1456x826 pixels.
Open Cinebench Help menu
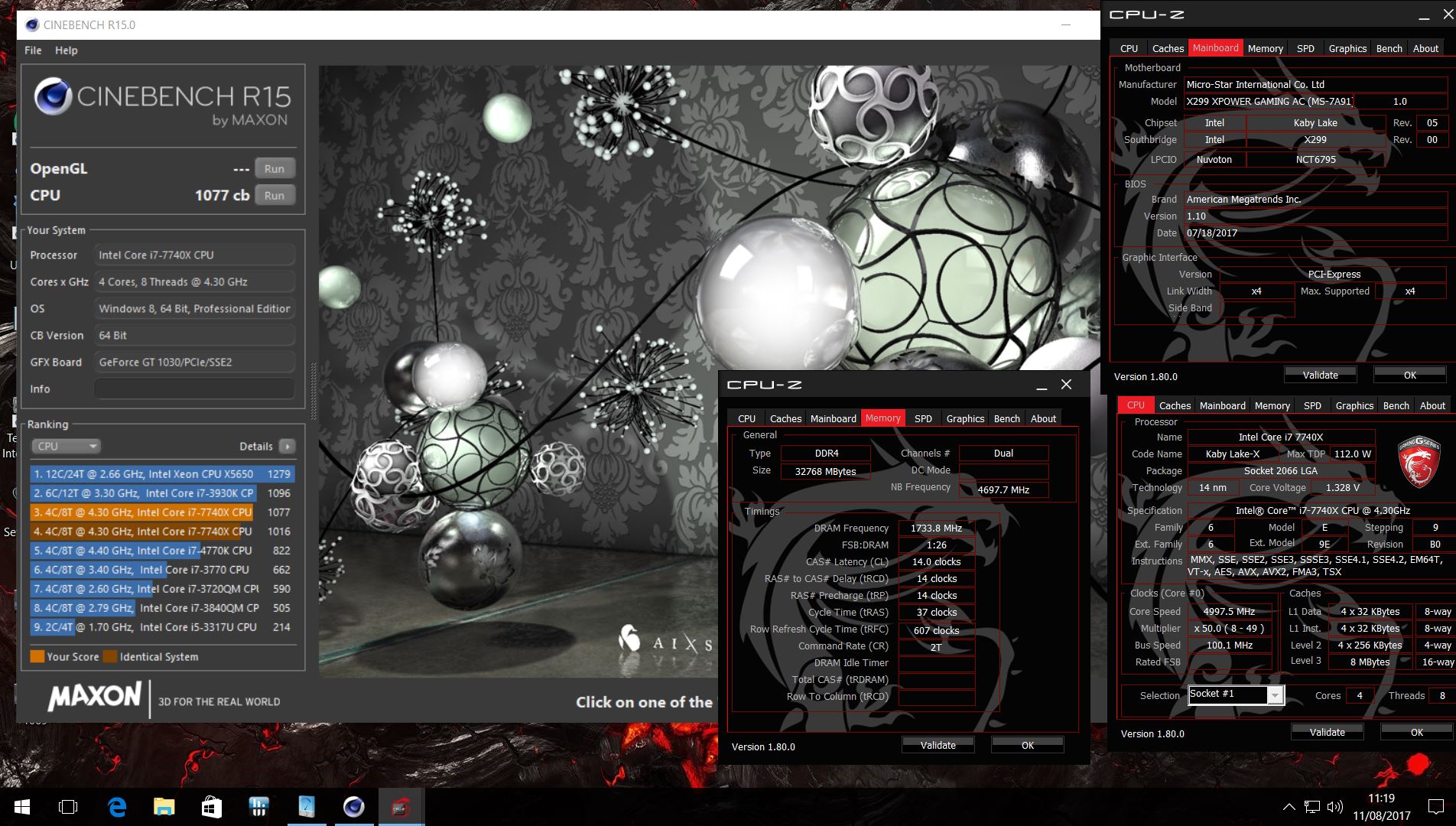pyautogui.click(x=66, y=50)
